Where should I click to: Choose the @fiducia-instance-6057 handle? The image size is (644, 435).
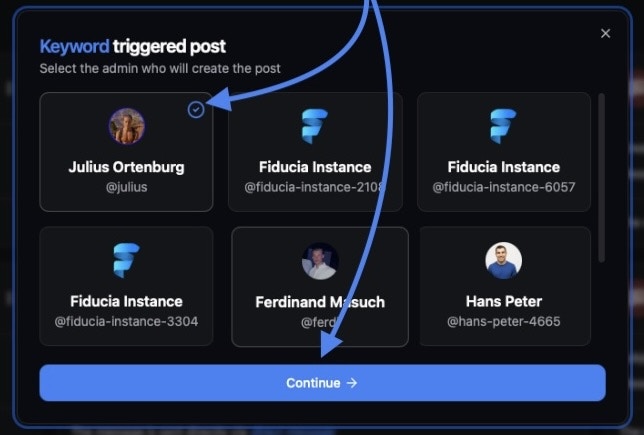[504, 187]
